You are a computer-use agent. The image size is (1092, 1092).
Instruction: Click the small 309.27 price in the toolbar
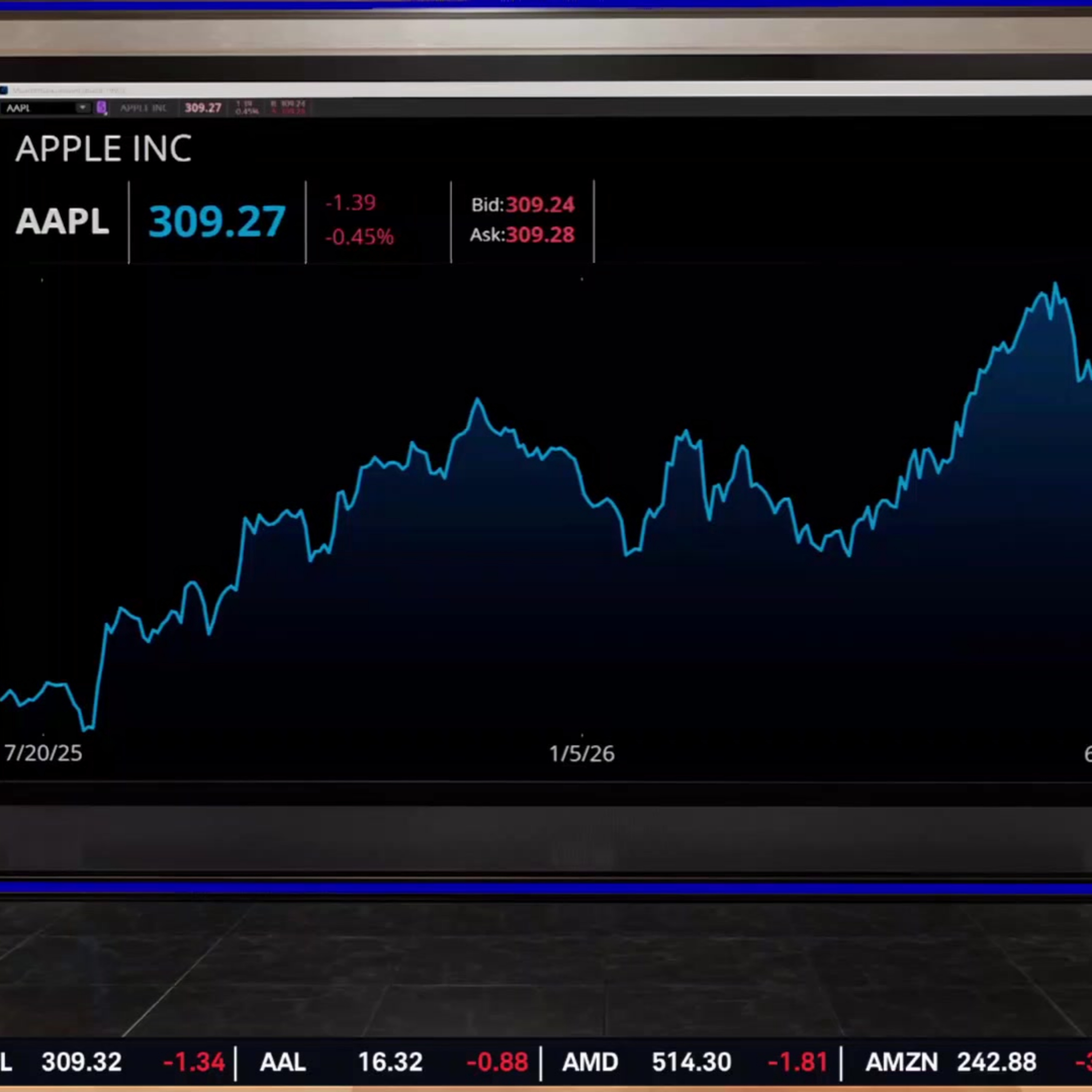coord(203,107)
